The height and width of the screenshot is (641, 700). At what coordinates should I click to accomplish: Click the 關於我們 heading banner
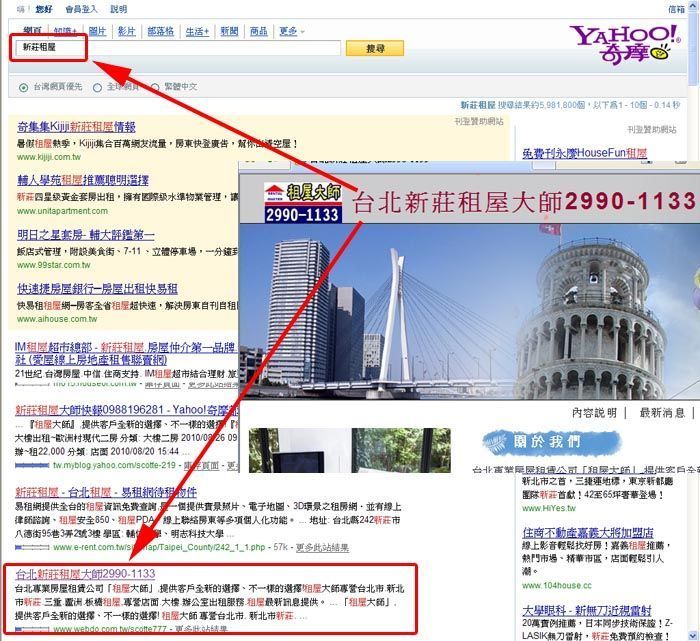tap(552, 442)
